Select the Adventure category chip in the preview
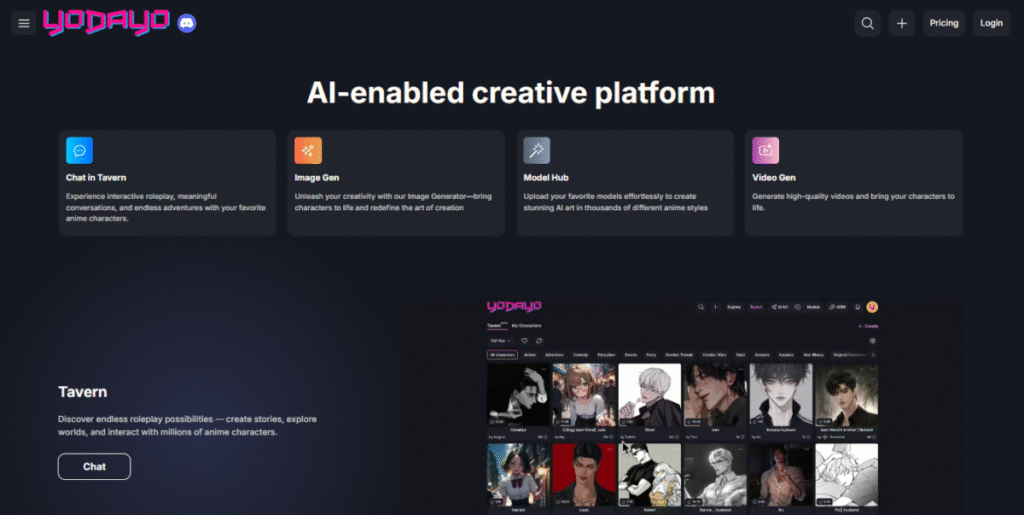Screen dimensions: 1024x515 pos(554,355)
